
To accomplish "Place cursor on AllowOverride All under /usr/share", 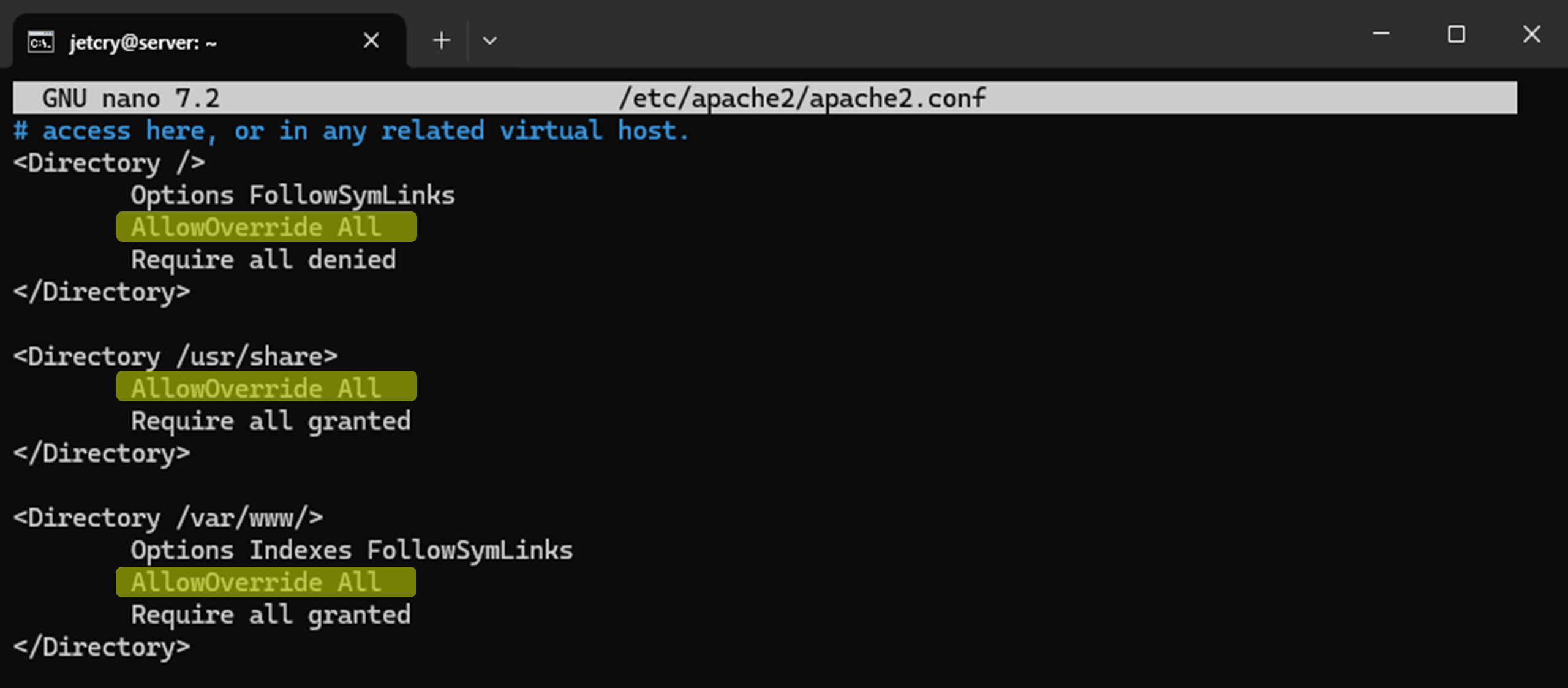I will (266, 387).
